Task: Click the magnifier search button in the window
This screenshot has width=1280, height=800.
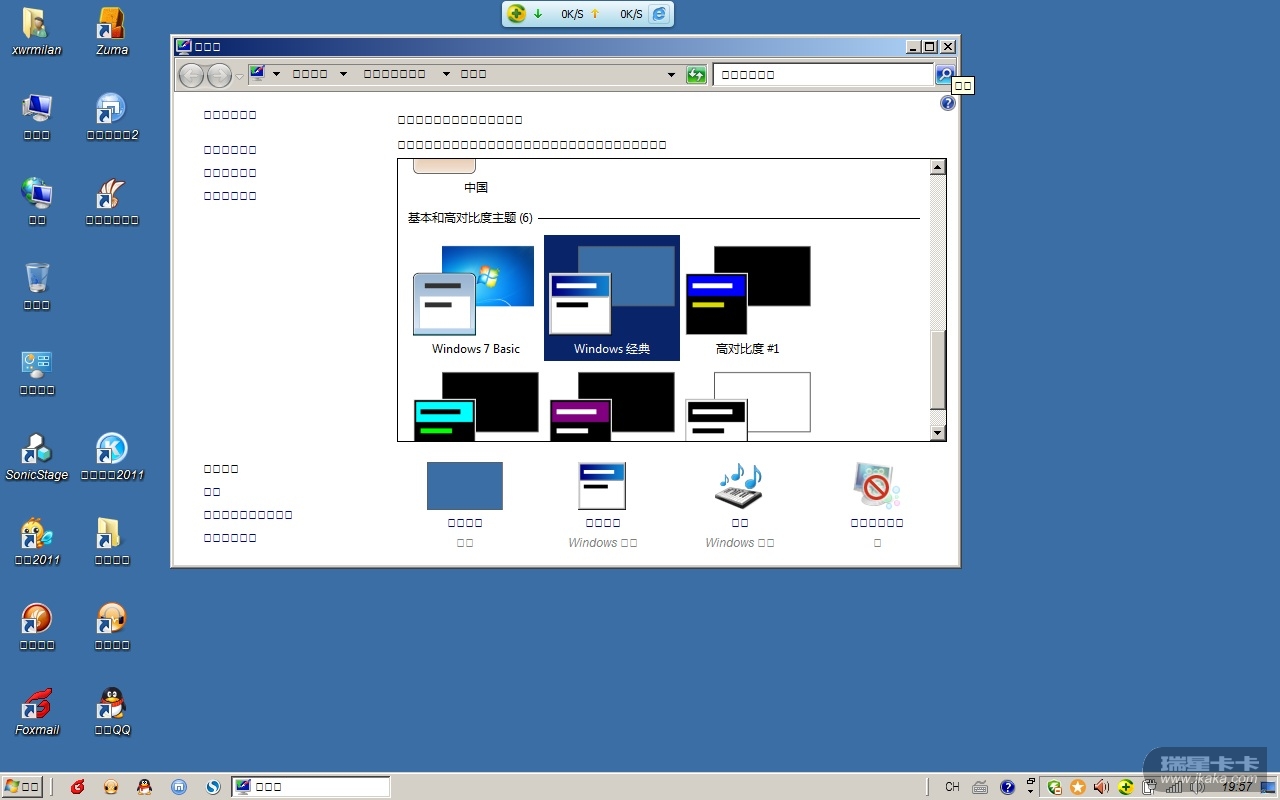Action: point(945,74)
